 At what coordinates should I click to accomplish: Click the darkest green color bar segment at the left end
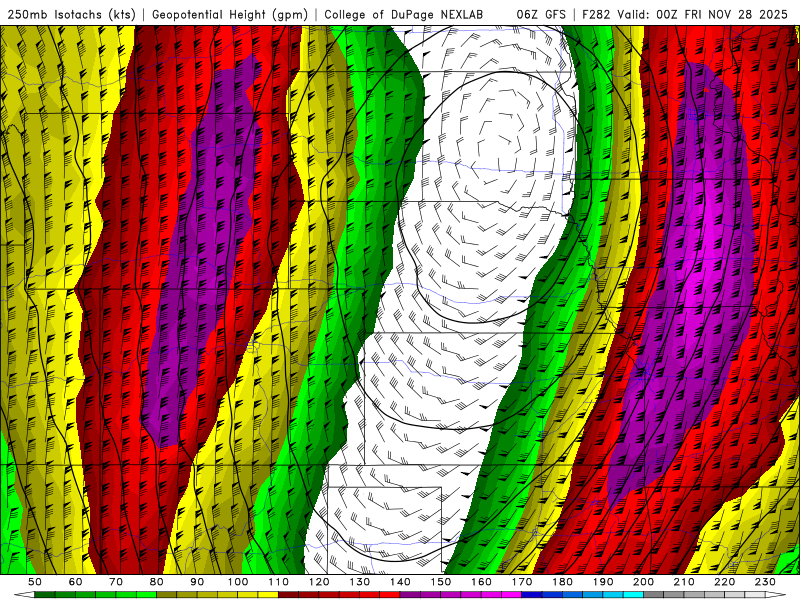point(44,595)
